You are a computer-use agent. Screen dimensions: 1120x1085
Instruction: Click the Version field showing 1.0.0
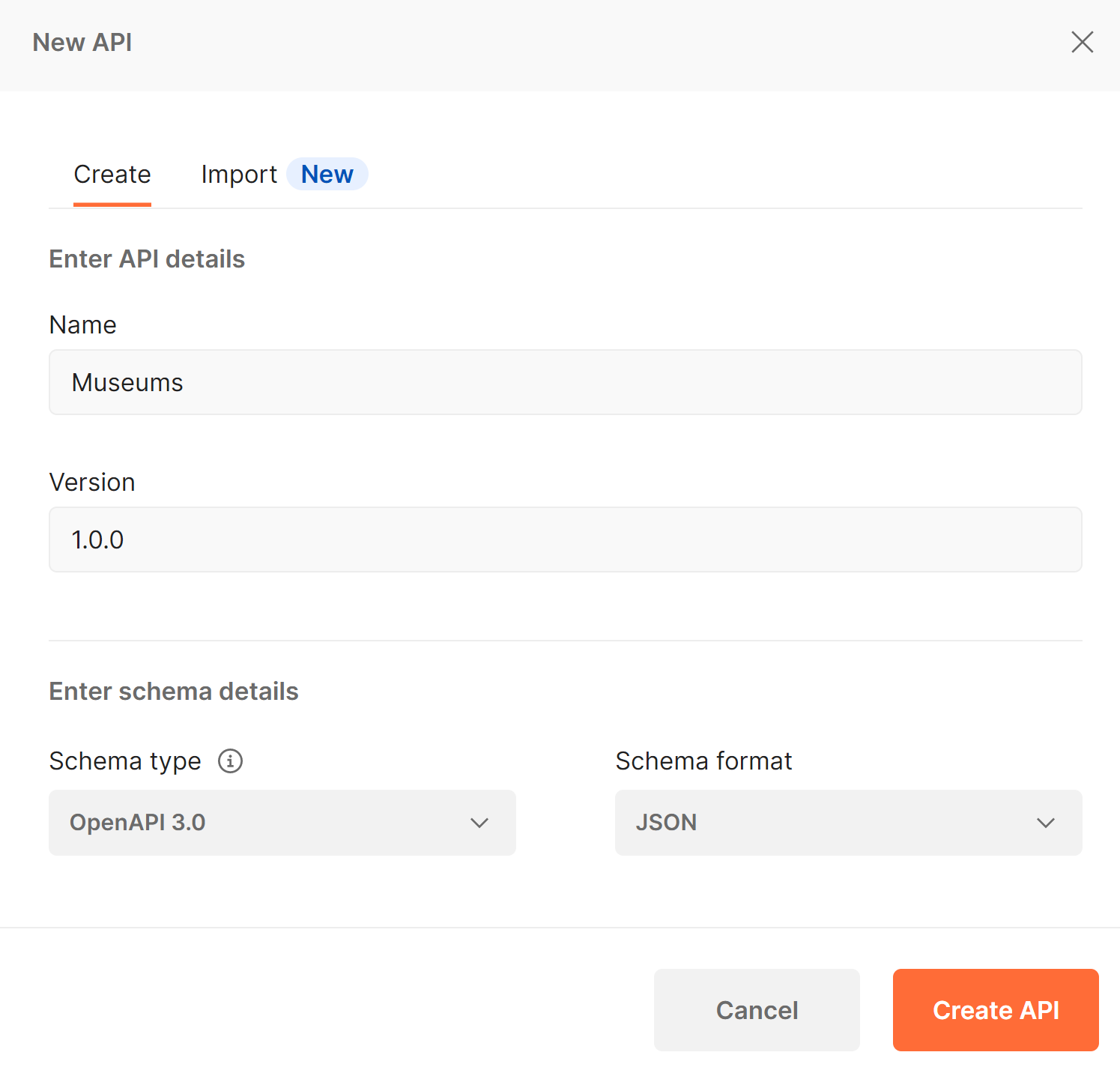click(x=566, y=540)
